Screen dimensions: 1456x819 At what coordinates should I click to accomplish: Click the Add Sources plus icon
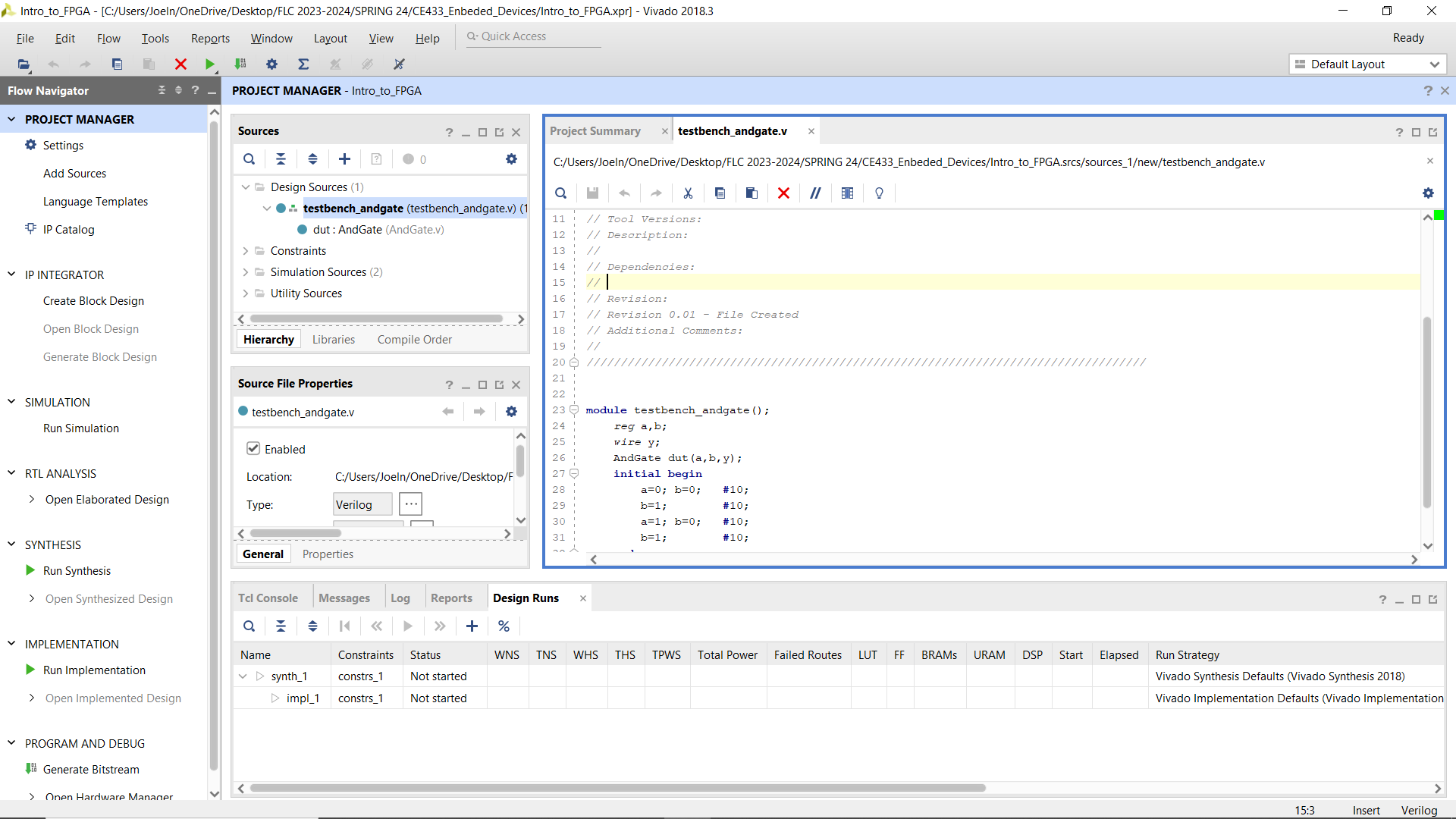point(344,158)
